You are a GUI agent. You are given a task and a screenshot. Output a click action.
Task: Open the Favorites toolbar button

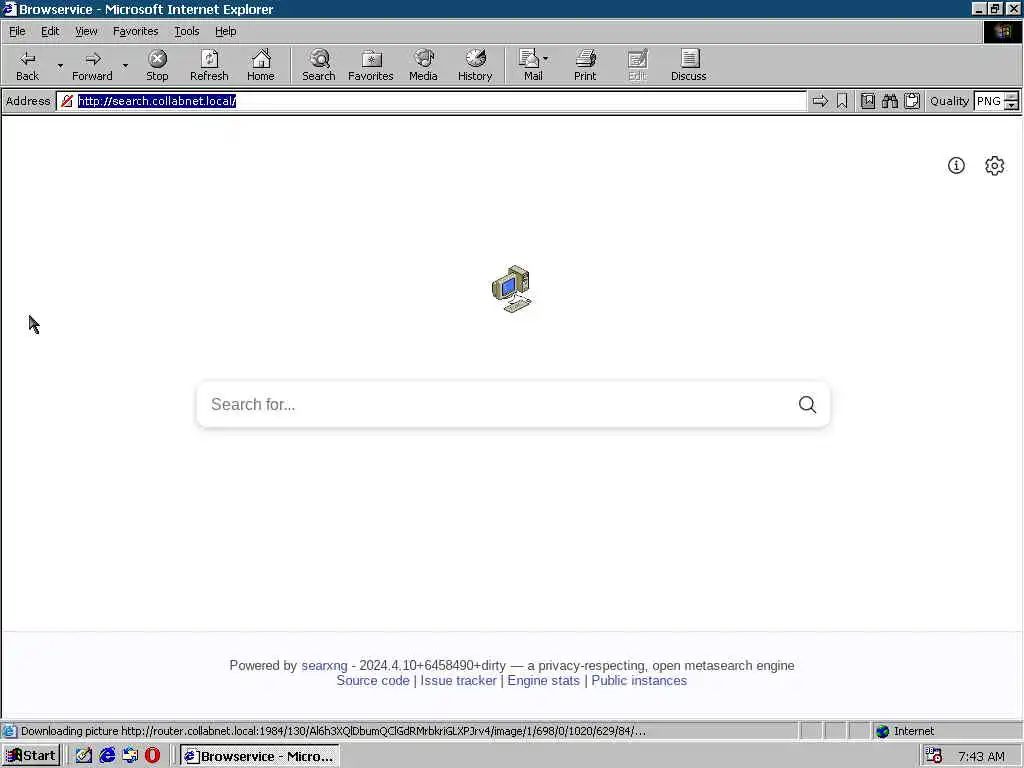pos(370,65)
